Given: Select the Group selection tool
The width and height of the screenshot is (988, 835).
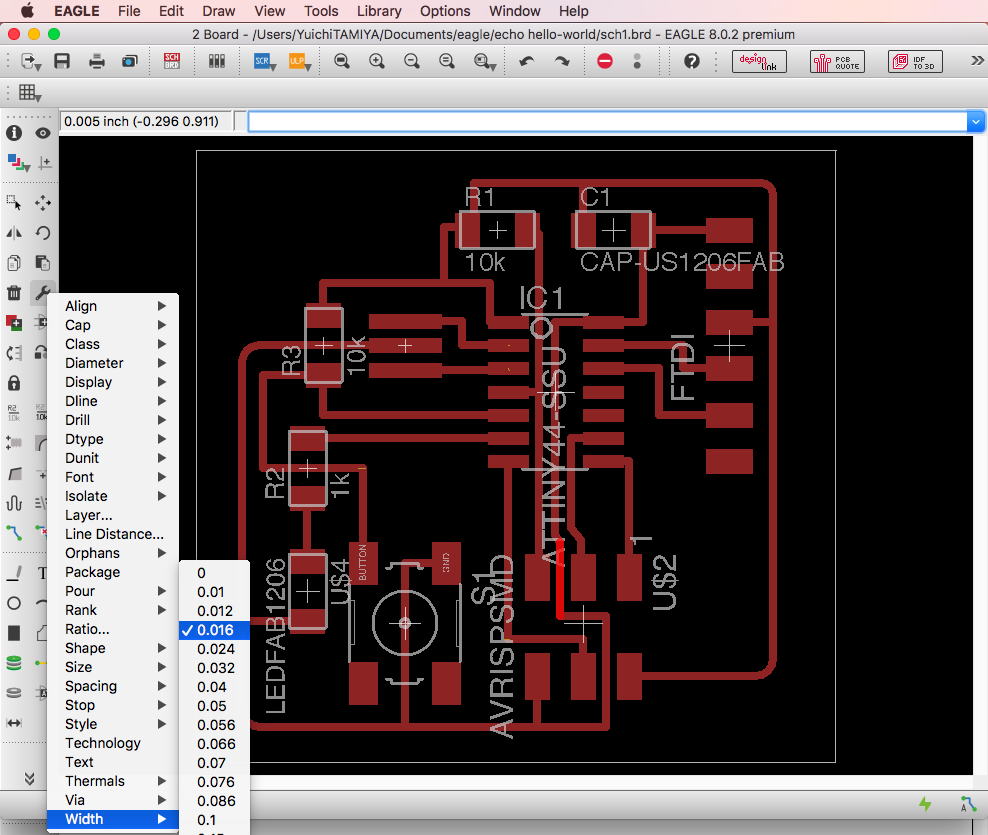Looking at the screenshot, I should pos(14,202).
